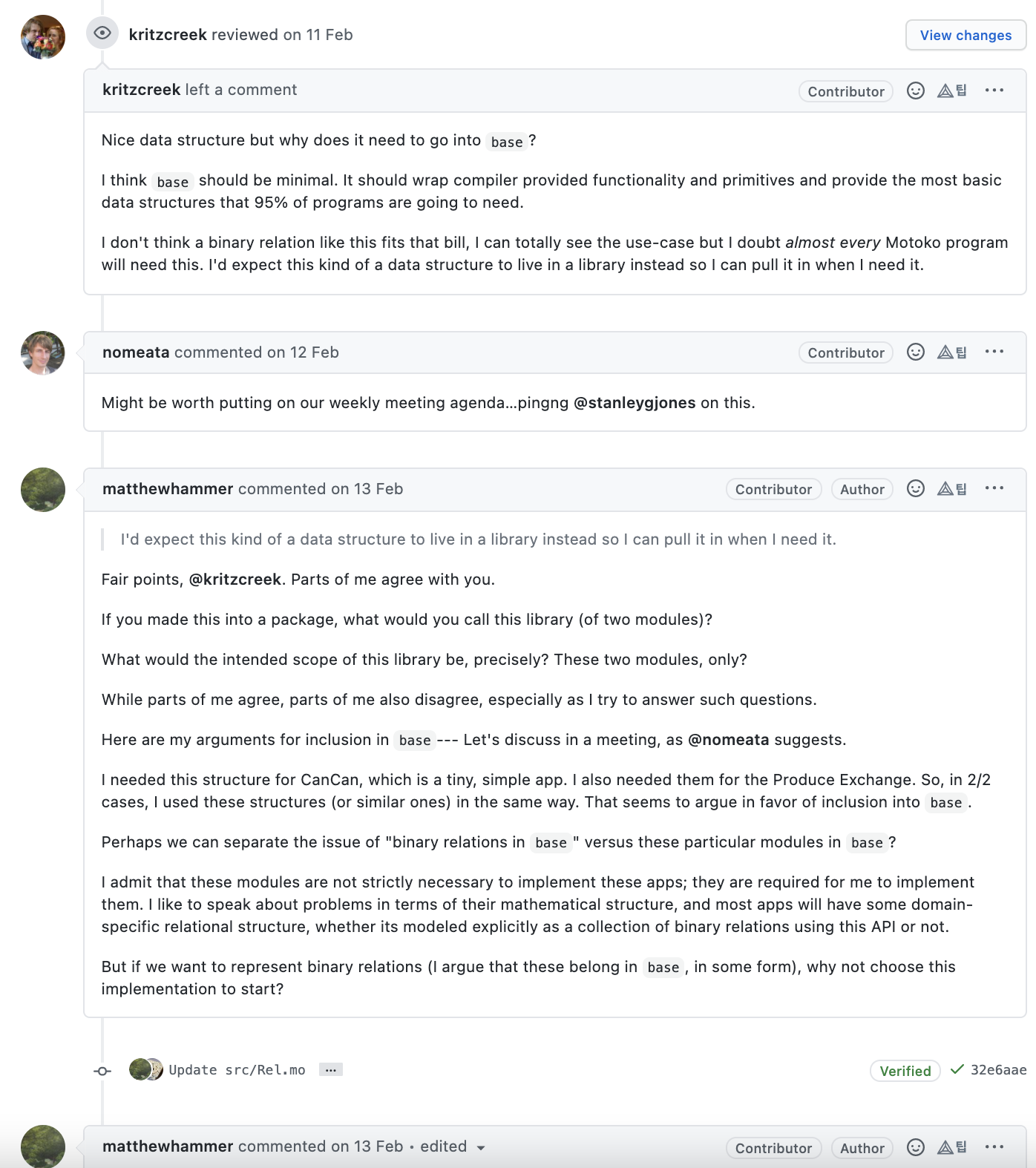This screenshot has width=1036, height=1168.
Task: Open the edited history dropdown arrow
Action: (481, 1148)
